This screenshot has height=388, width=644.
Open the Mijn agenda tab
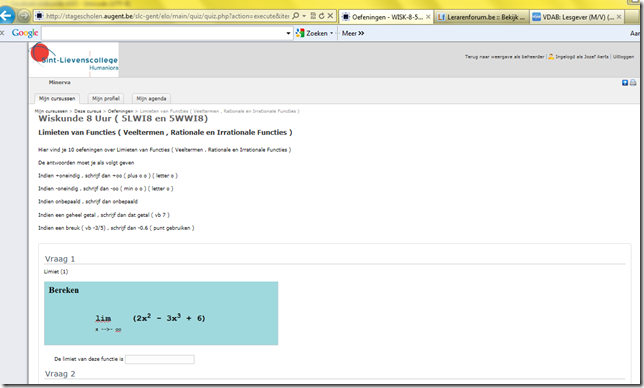click(151, 99)
